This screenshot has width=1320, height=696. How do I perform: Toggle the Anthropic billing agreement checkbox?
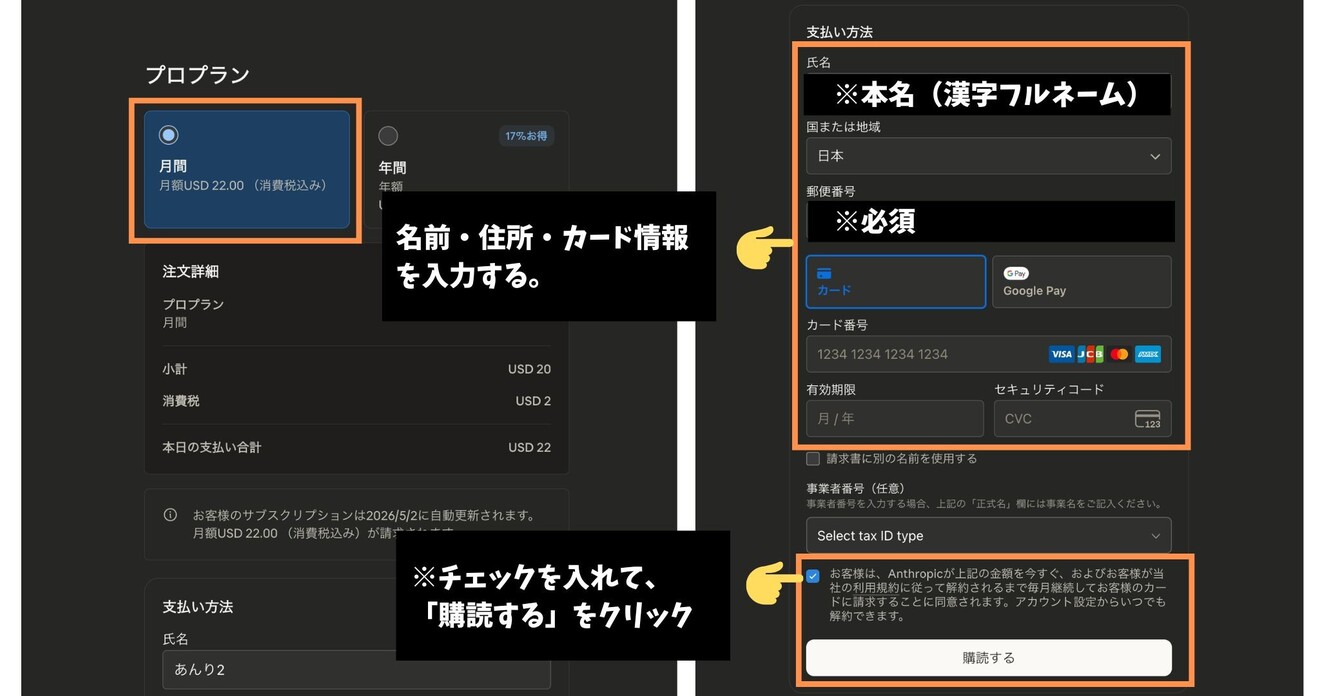pyautogui.click(x=813, y=576)
